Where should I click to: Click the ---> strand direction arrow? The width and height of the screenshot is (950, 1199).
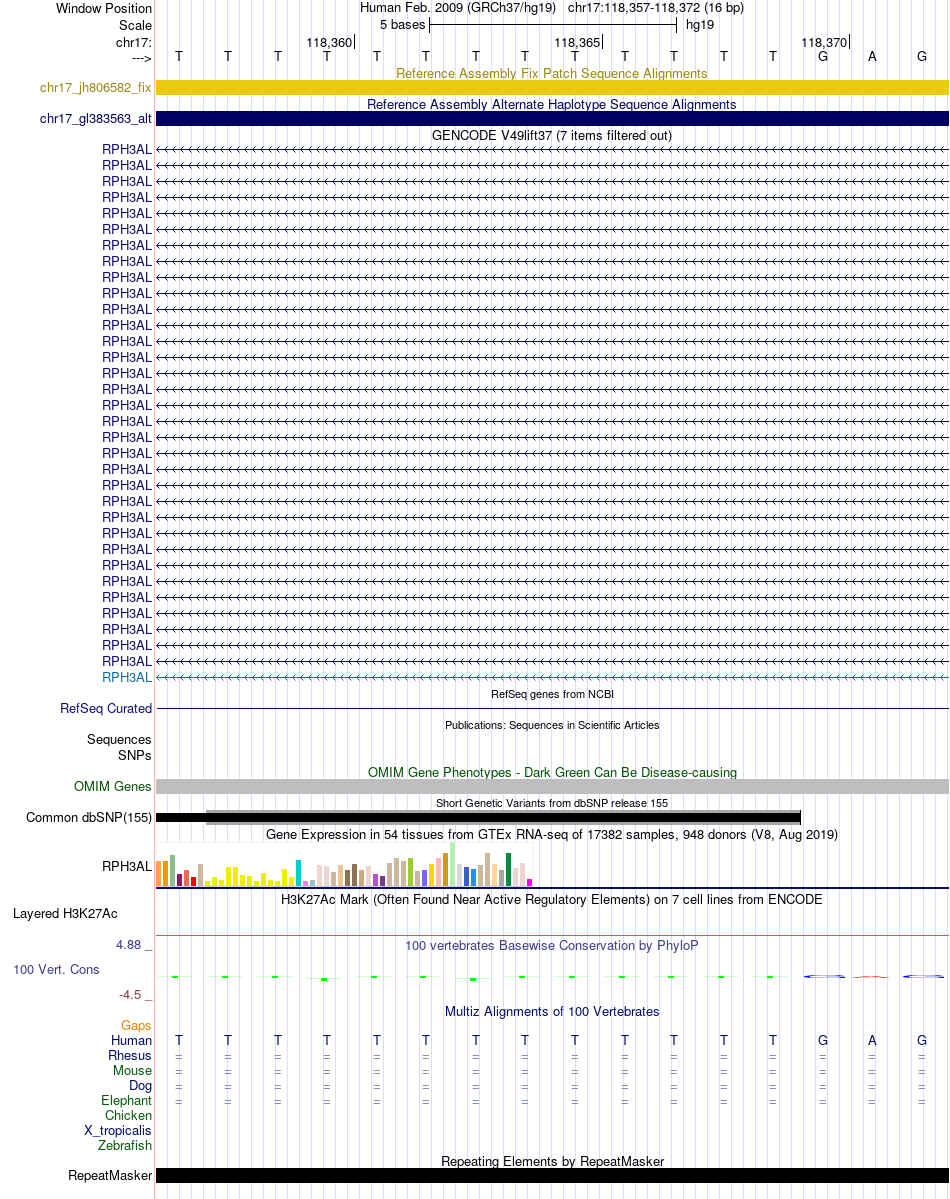[x=142, y=58]
